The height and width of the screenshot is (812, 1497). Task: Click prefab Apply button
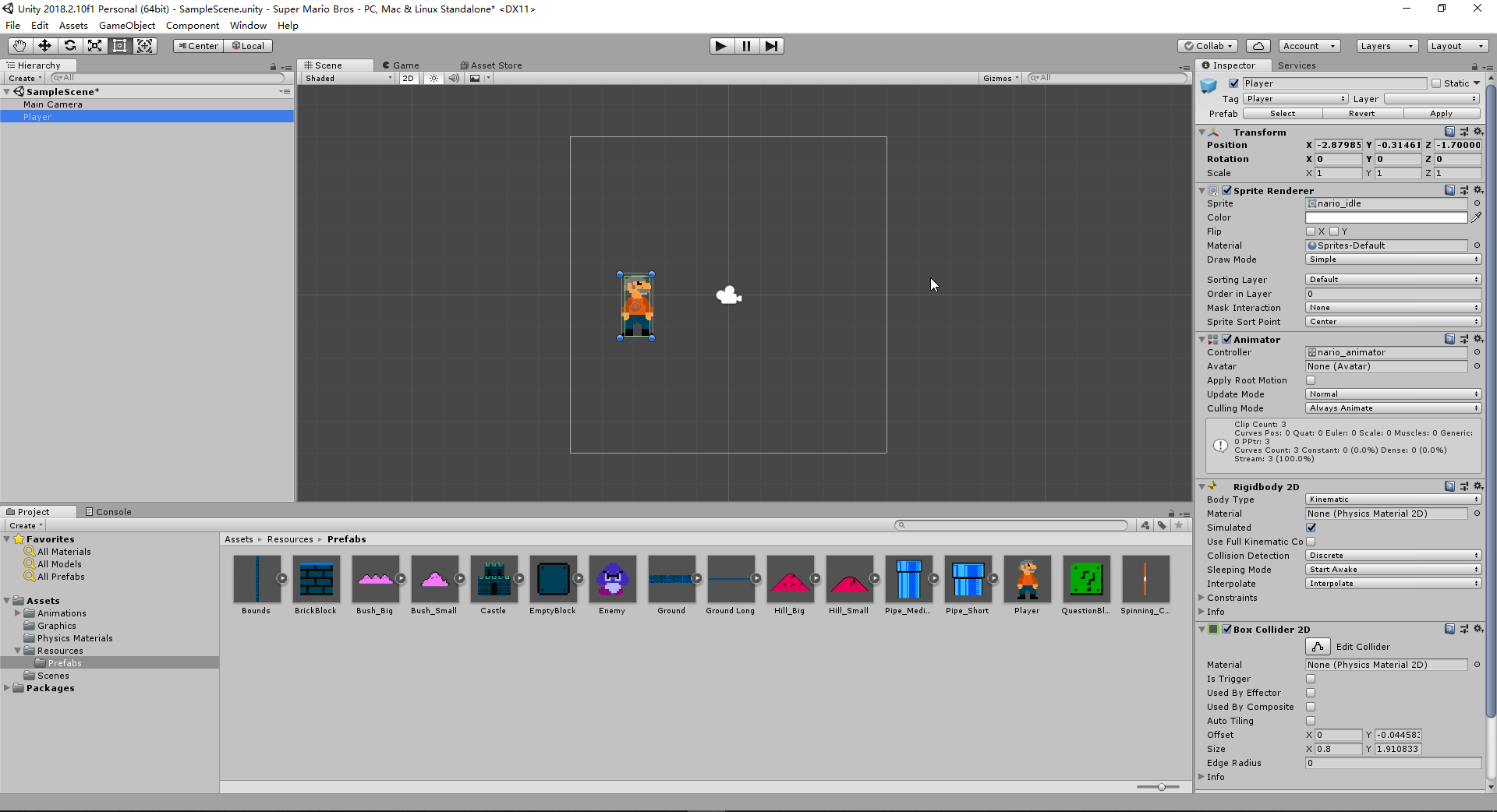tap(1442, 114)
